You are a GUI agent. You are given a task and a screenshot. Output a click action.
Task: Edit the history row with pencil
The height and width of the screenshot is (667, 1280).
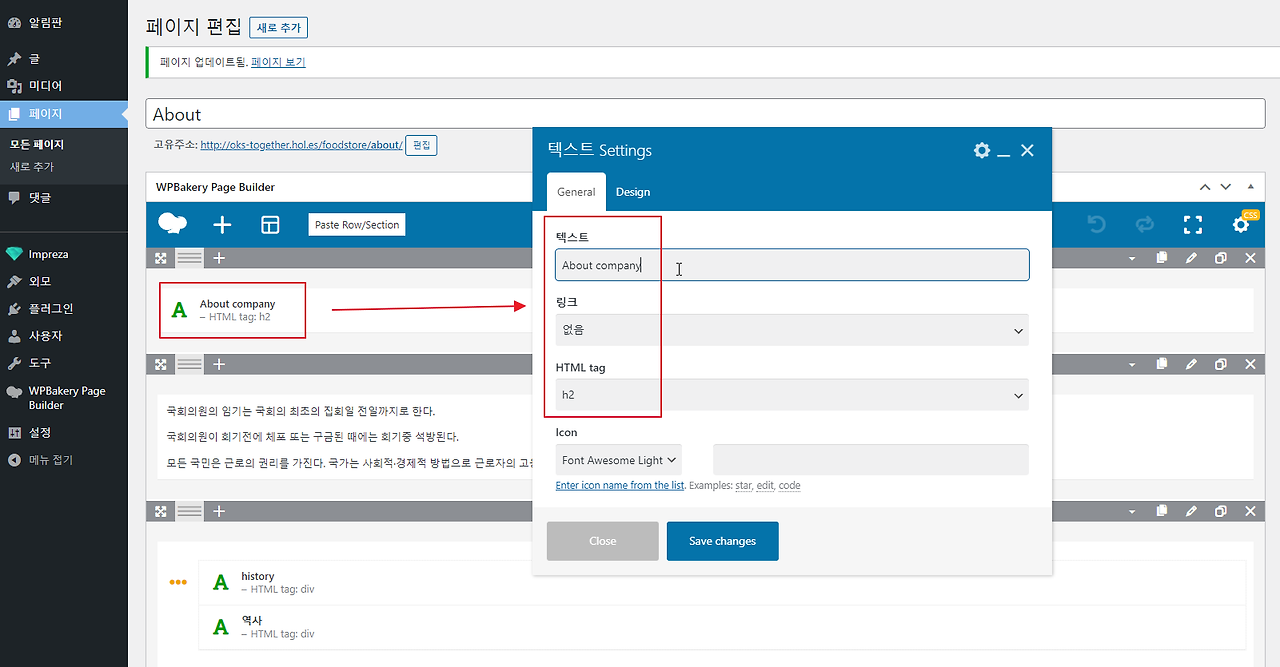(1191, 511)
